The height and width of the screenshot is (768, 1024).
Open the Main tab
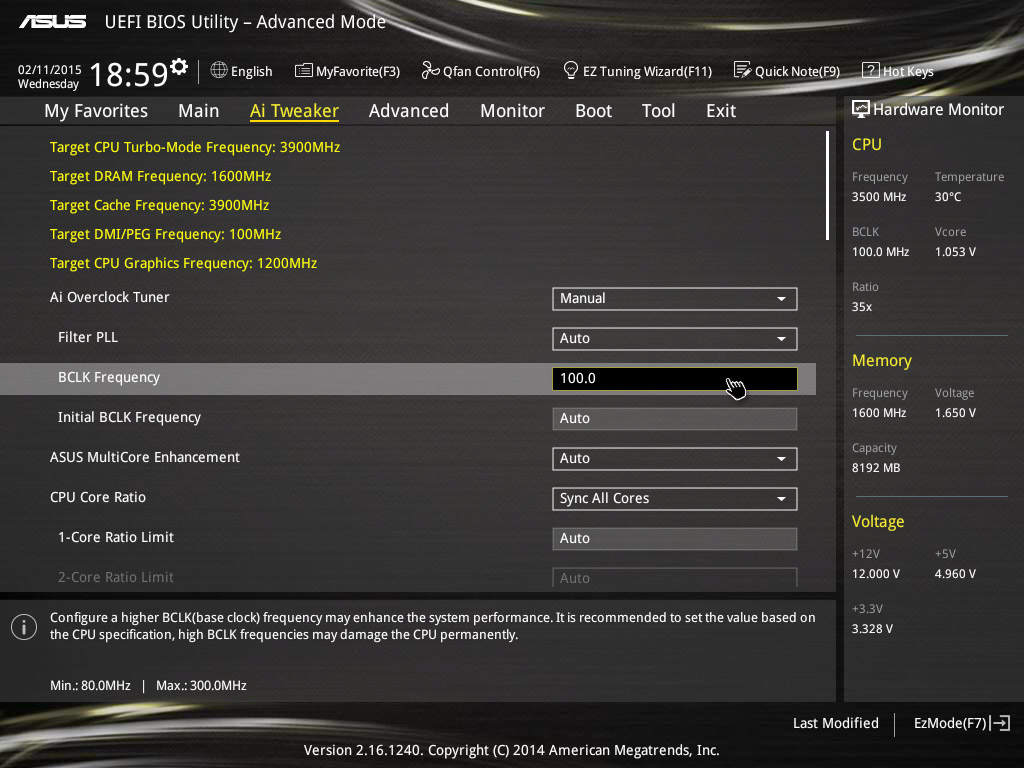(199, 111)
